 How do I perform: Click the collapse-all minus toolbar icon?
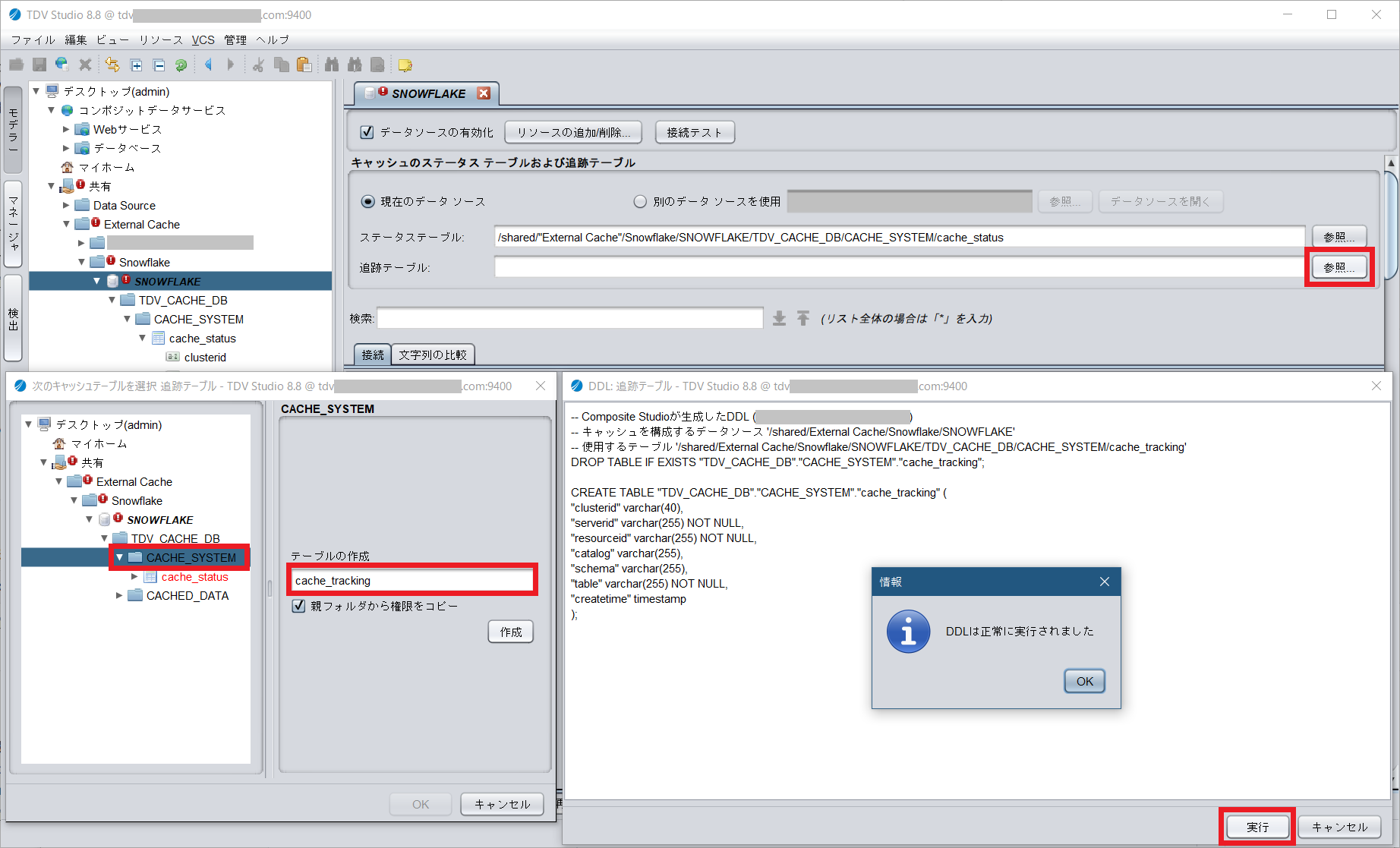point(159,65)
